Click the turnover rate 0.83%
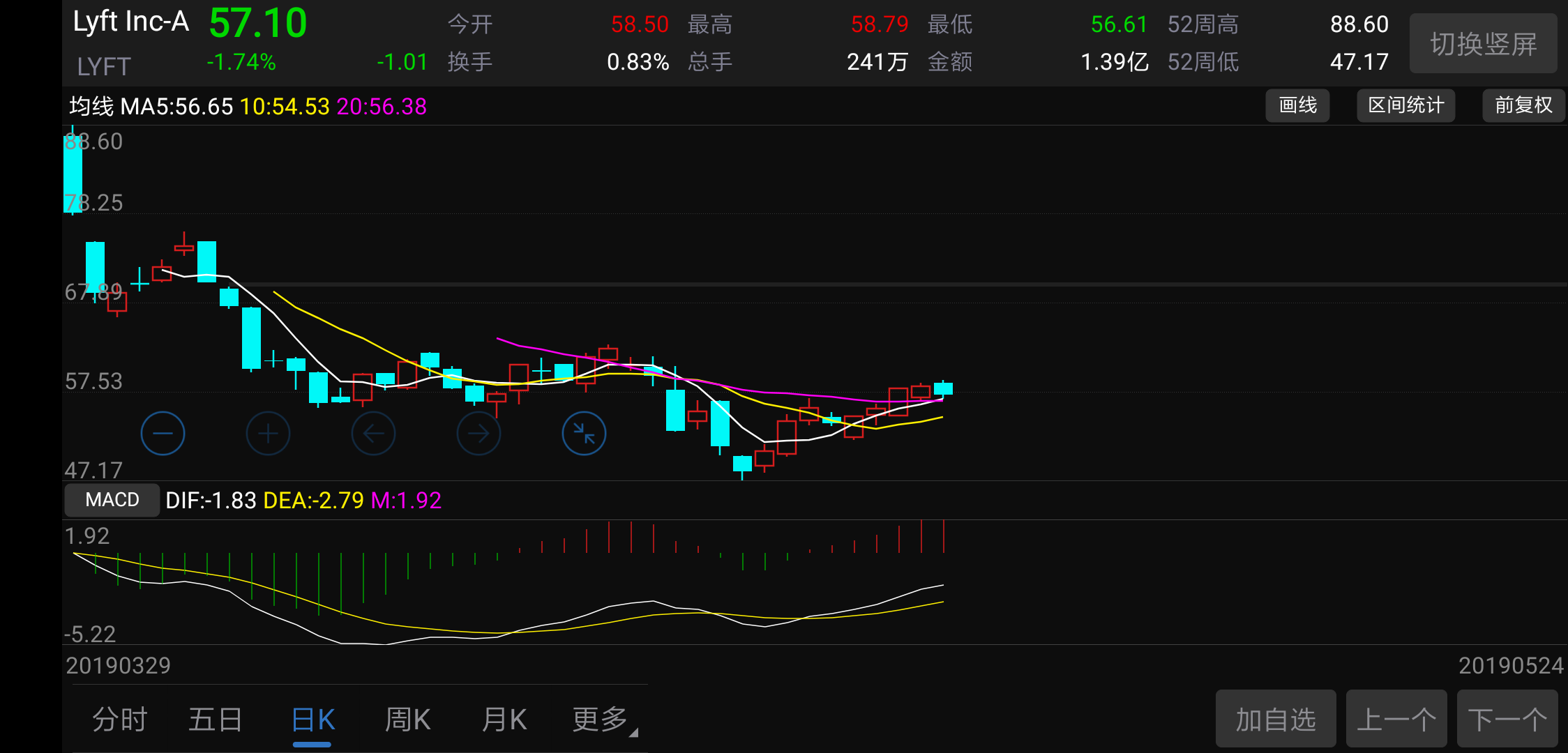The image size is (1568, 753). (x=638, y=62)
